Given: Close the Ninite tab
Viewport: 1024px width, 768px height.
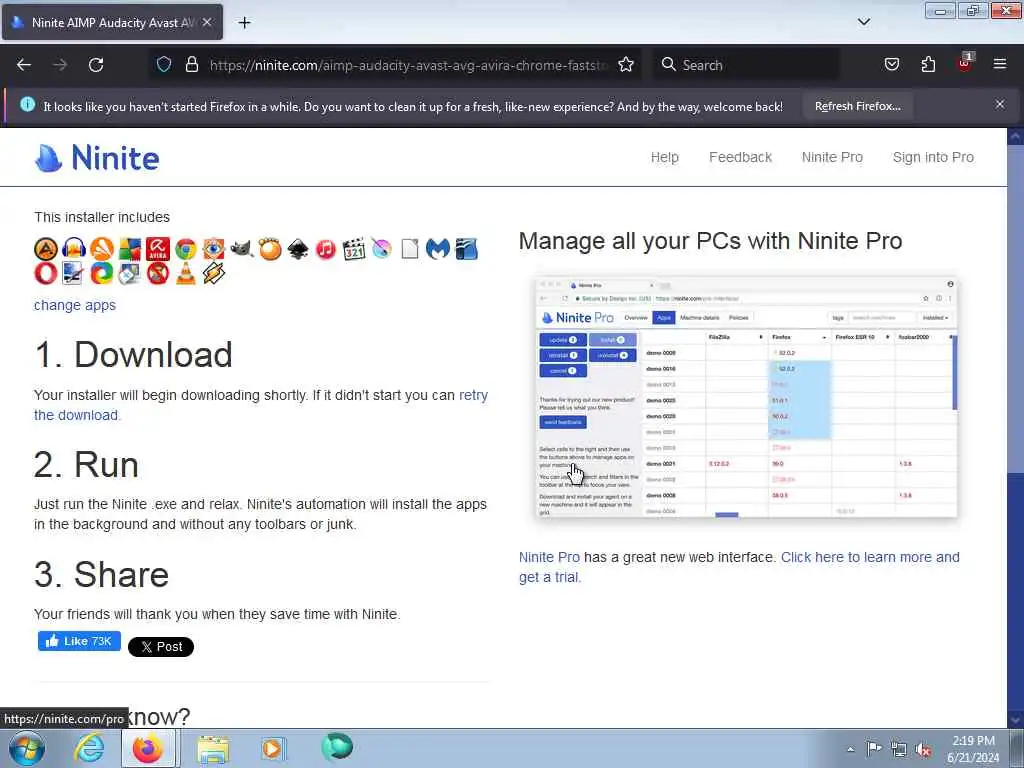Looking at the screenshot, I should [206, 22].
